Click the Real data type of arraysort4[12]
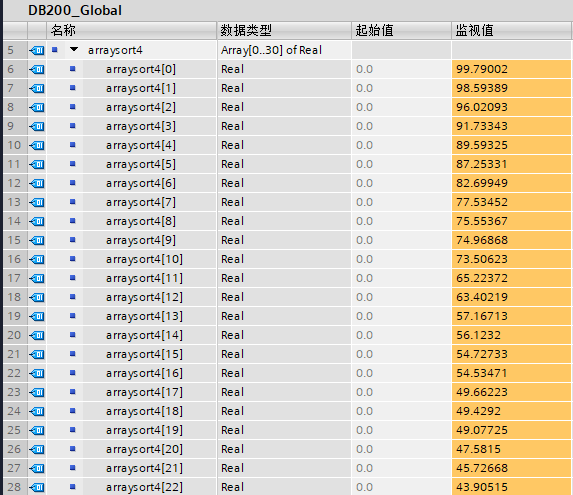This screenshot has width=573, height=495. 284,297
